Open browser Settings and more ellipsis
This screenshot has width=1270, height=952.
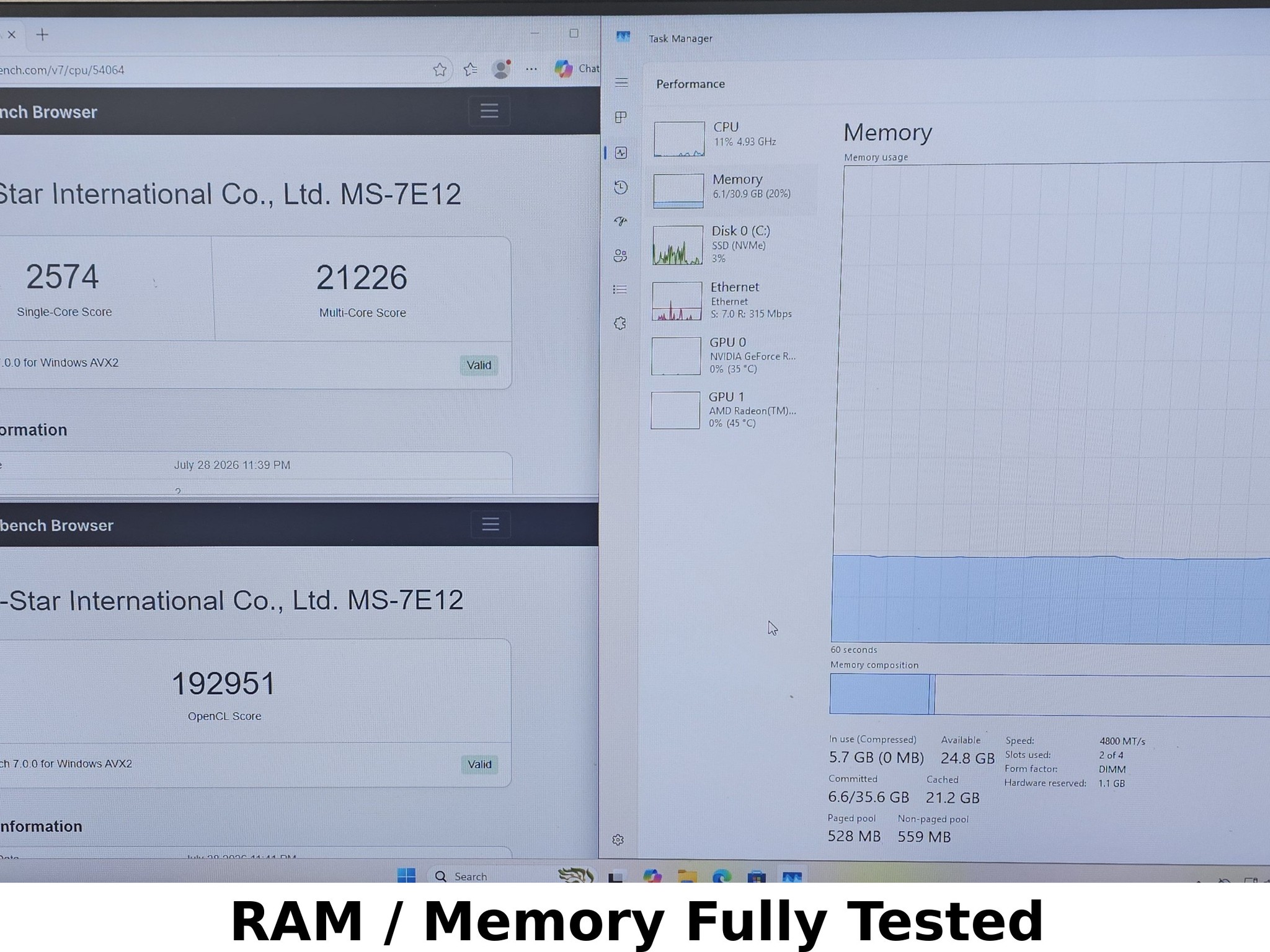(531, 69)
